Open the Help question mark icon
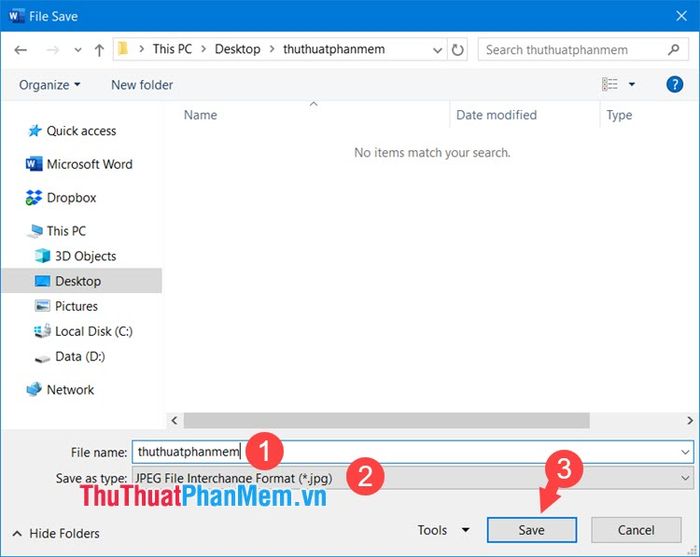700x557 pixels. coord(674,85)
